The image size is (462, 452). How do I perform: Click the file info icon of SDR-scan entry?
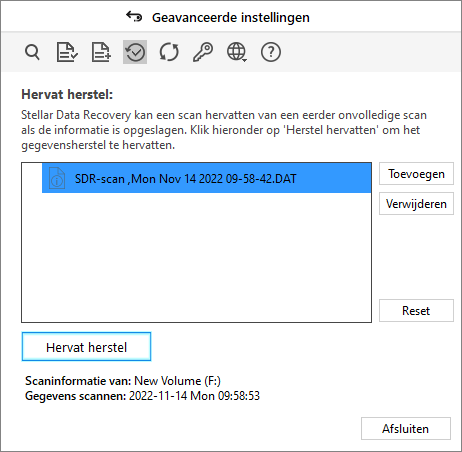57,178
